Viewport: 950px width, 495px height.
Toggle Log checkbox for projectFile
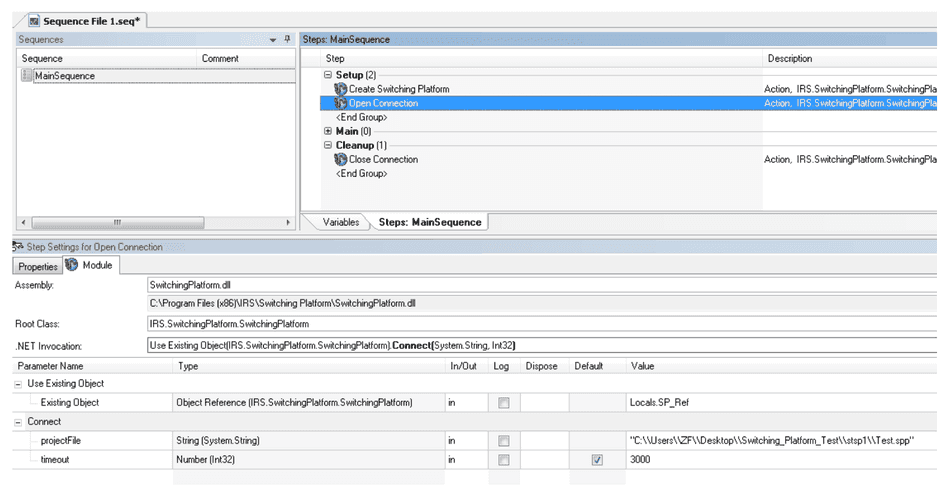[x=503, y=441]
